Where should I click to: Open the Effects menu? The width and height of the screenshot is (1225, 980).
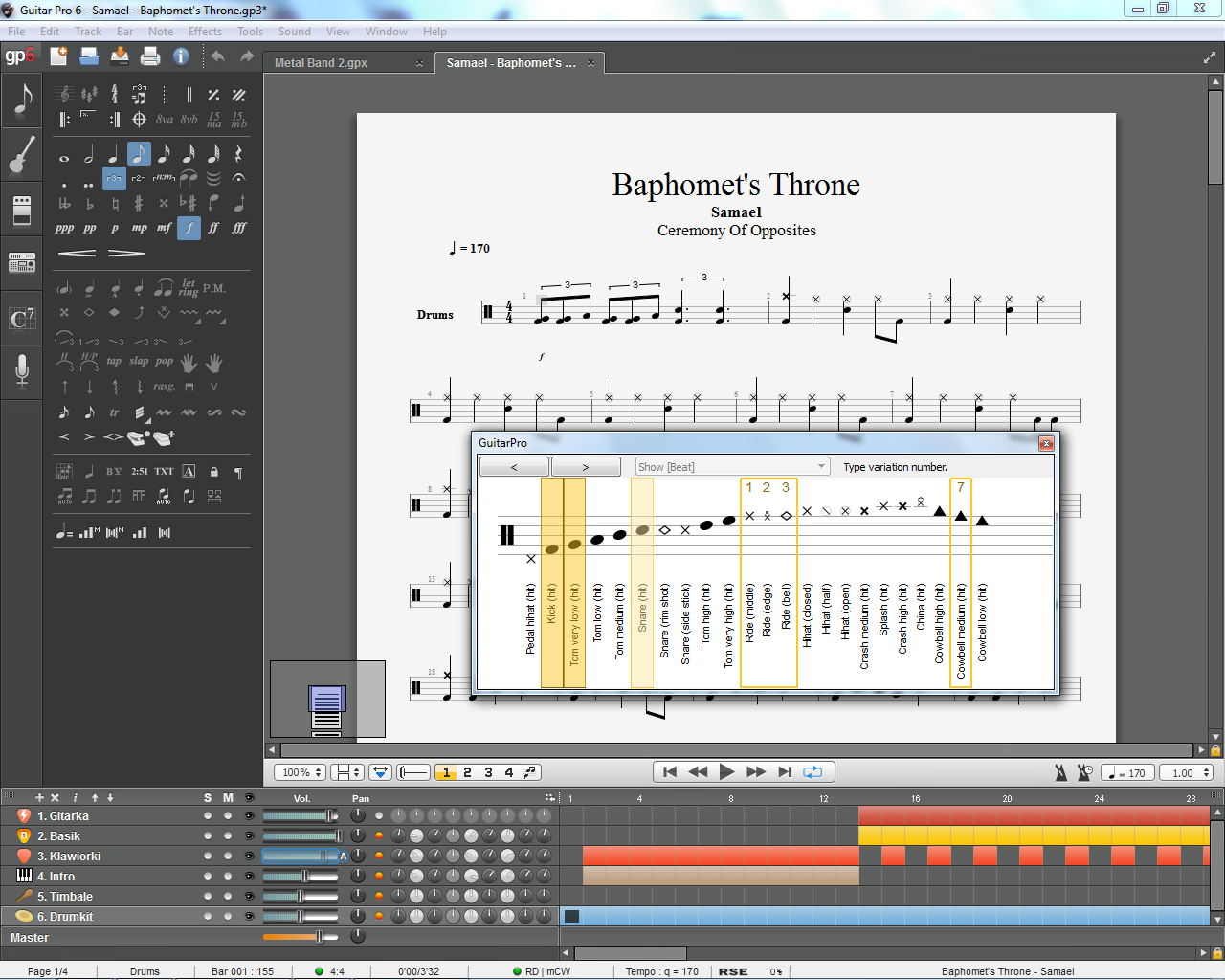coord(205,32)
